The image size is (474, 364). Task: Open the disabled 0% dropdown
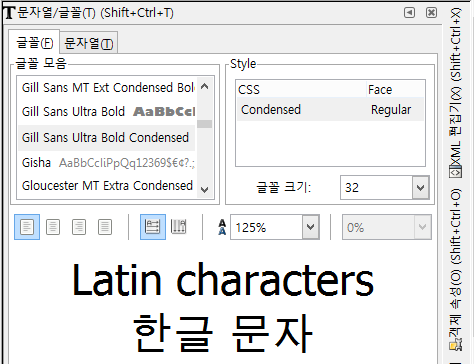422,227
